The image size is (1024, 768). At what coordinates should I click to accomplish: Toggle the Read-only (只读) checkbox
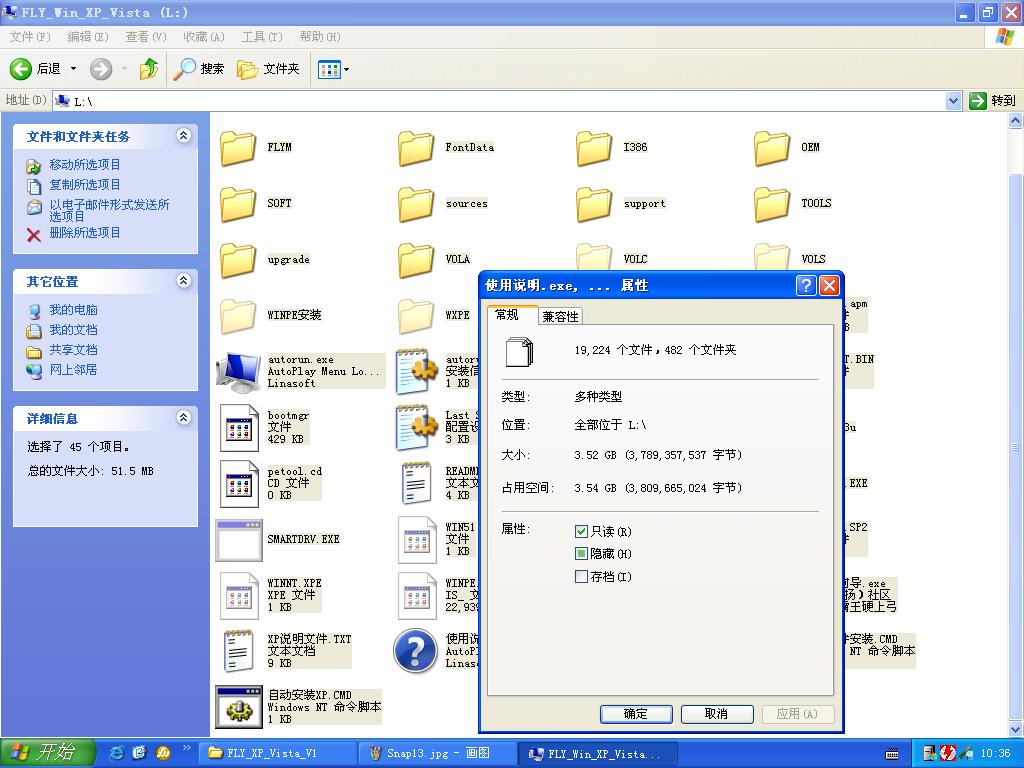(x=581, y=532)
